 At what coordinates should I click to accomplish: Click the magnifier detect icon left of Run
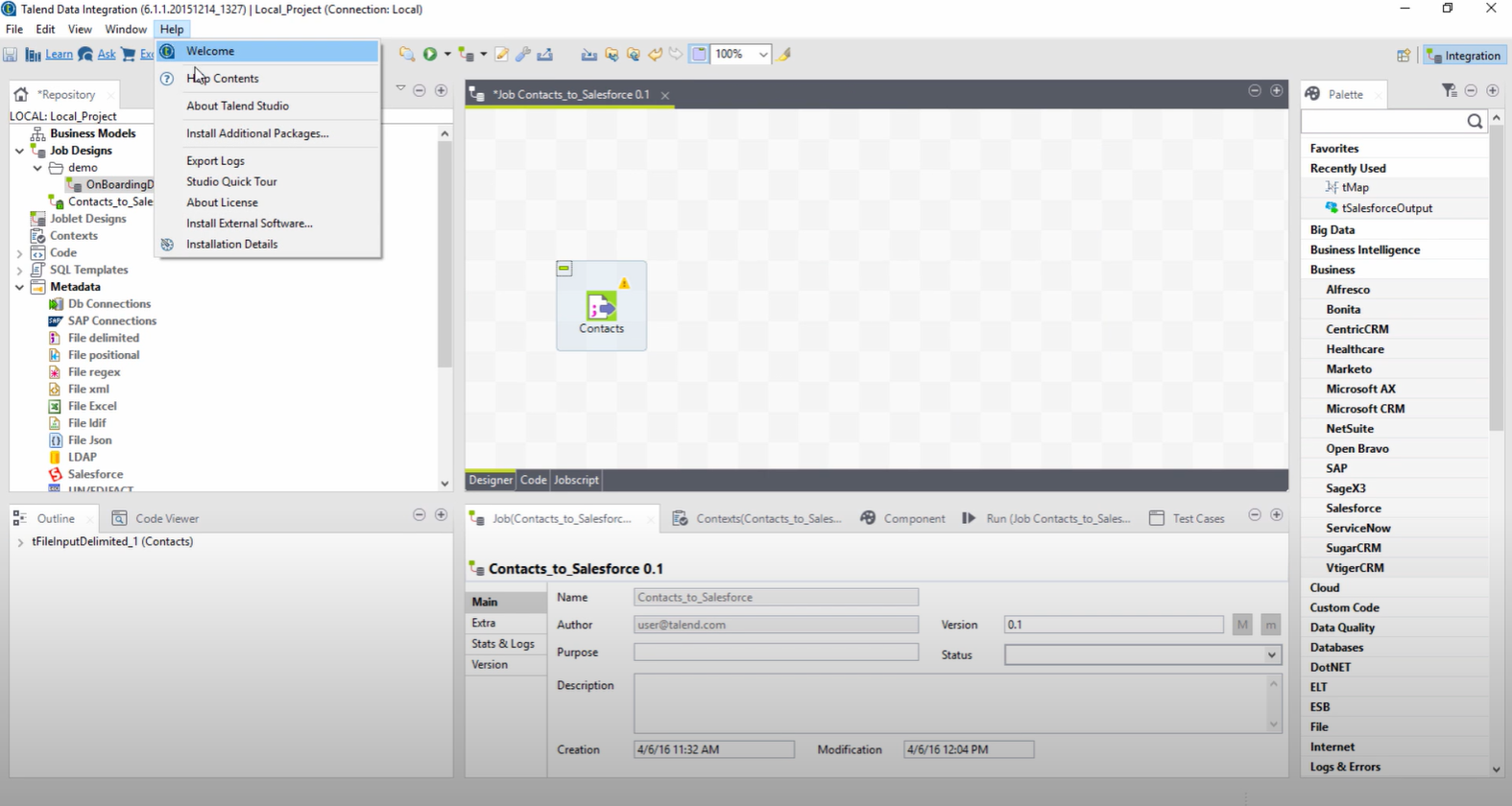click(x=407, y=55)
